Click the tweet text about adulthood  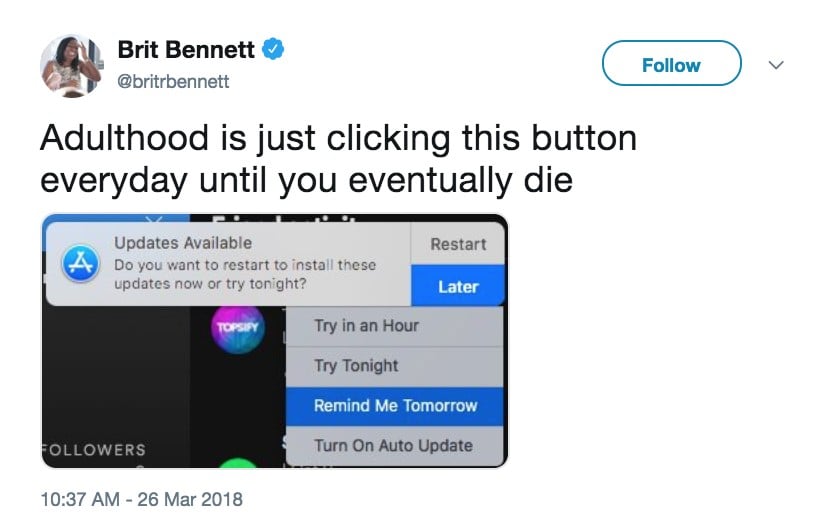[338, 158]
